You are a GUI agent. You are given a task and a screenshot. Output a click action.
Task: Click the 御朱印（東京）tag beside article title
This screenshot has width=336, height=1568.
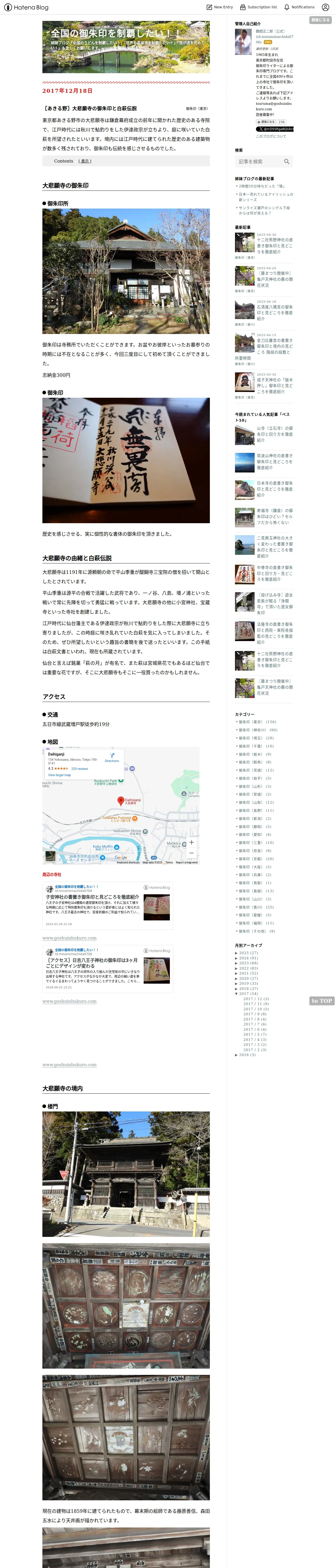click(197, 108)
